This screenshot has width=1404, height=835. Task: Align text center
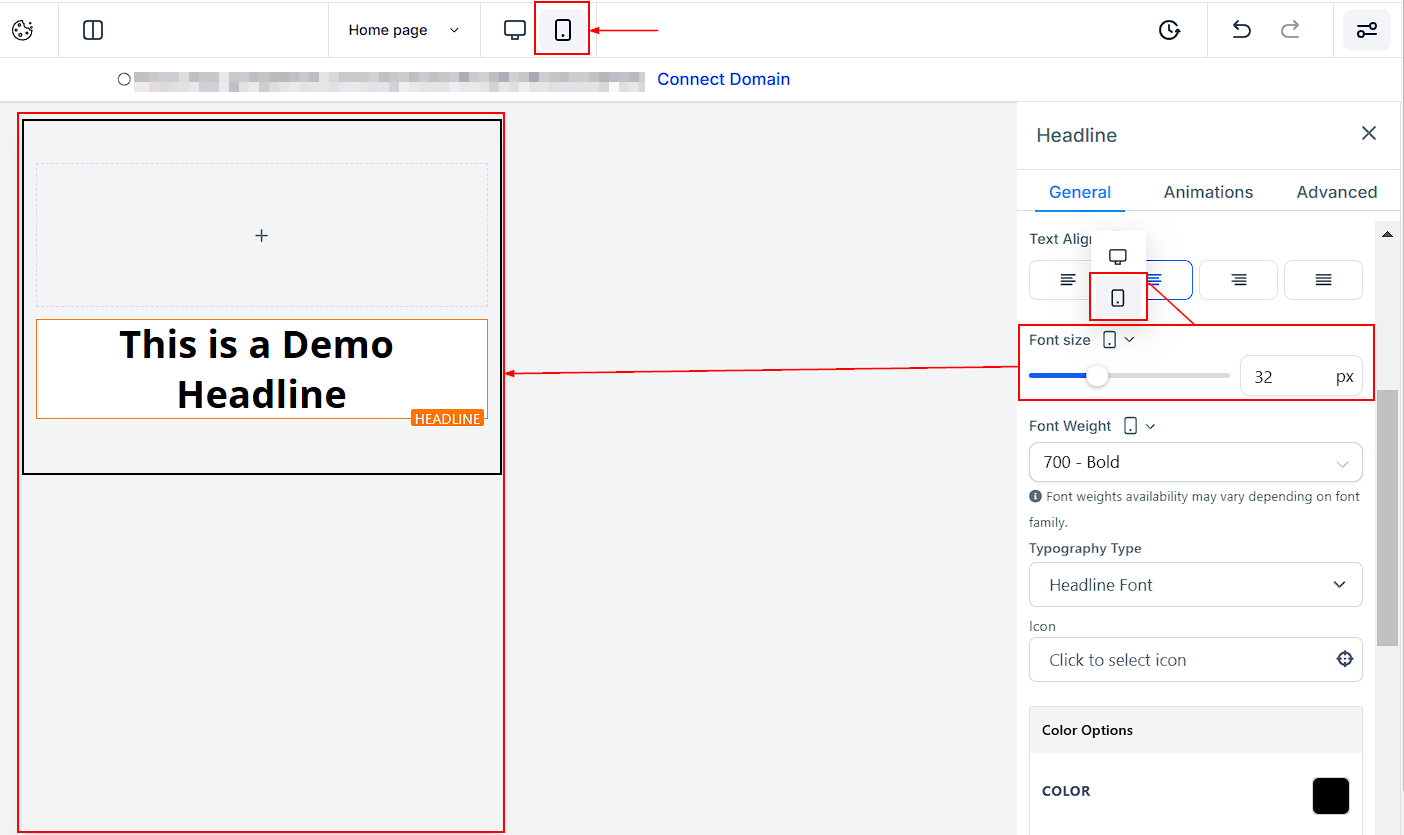(1153, 280)
